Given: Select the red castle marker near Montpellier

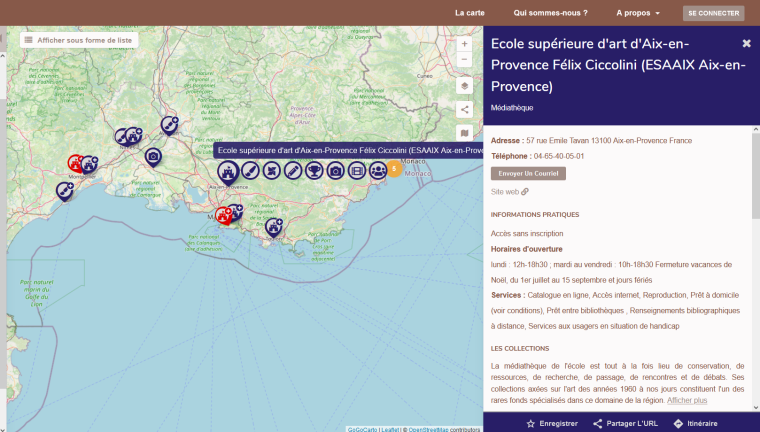Looking at the screenshot, I should tap(75, 164).
